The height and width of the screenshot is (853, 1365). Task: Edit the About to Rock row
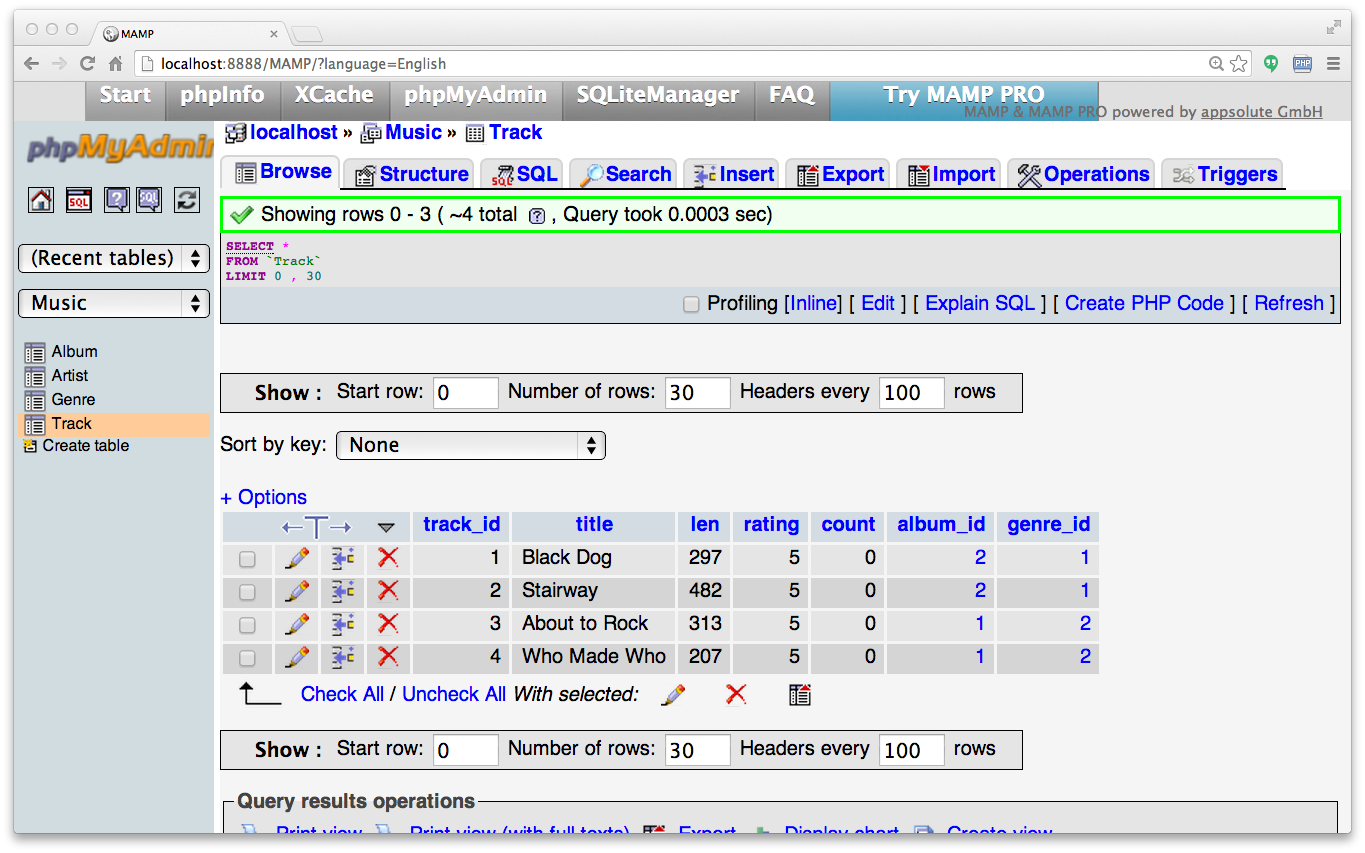297,624
